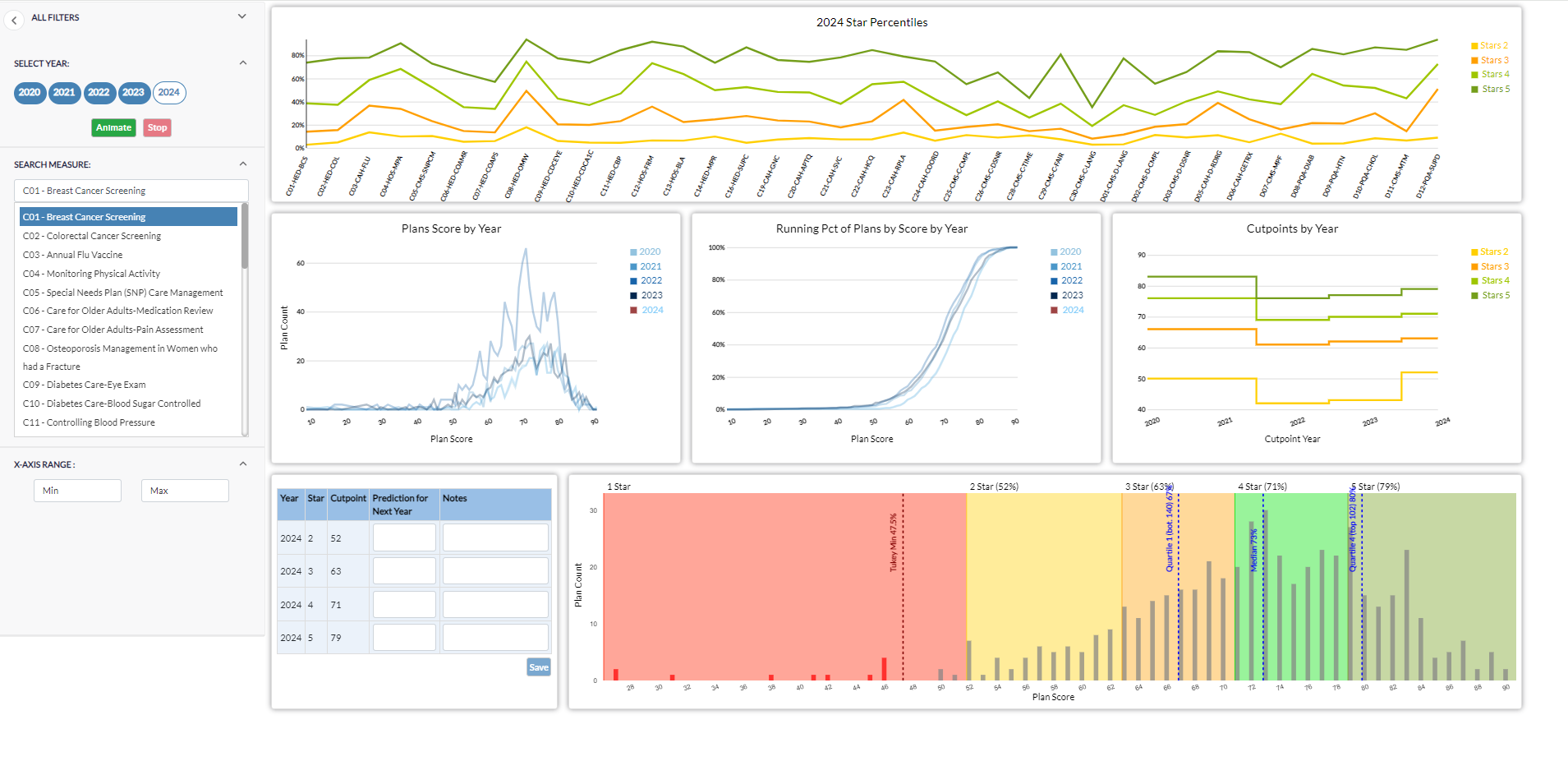The width and height of the screenshot is (1568, 775).
Task: Click the Min x-axis range field
Action: [x=77, y=491]
